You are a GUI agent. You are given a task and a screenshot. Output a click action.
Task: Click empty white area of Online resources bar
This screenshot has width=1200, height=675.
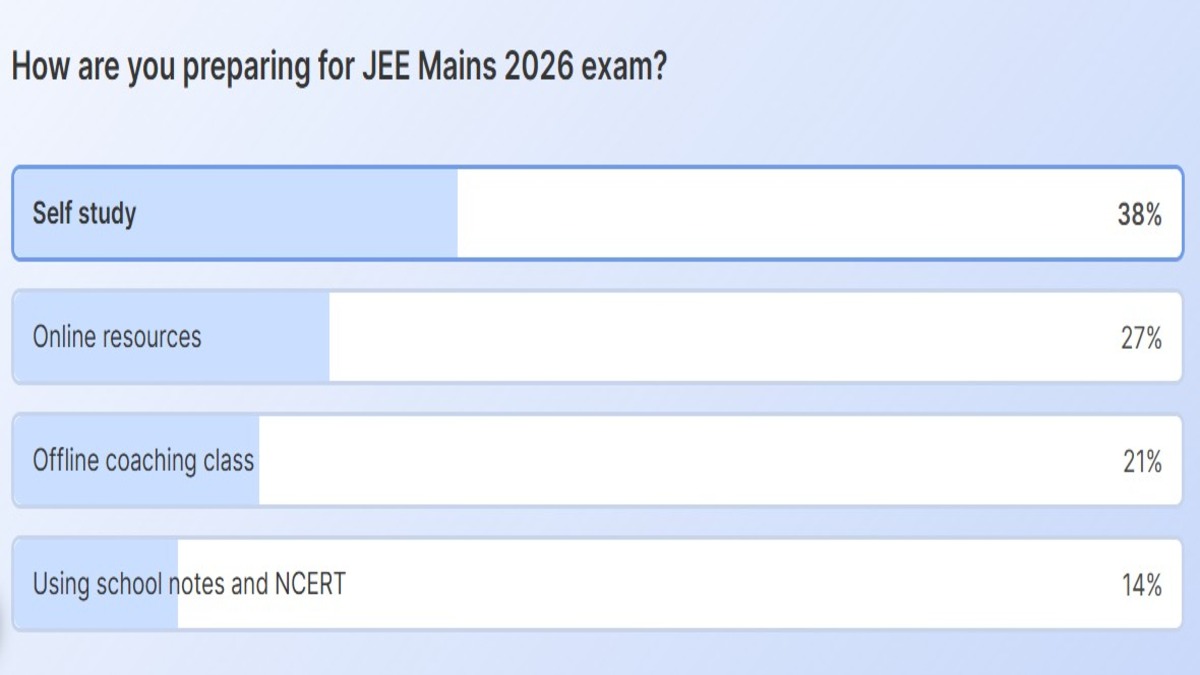coord(720,338)
